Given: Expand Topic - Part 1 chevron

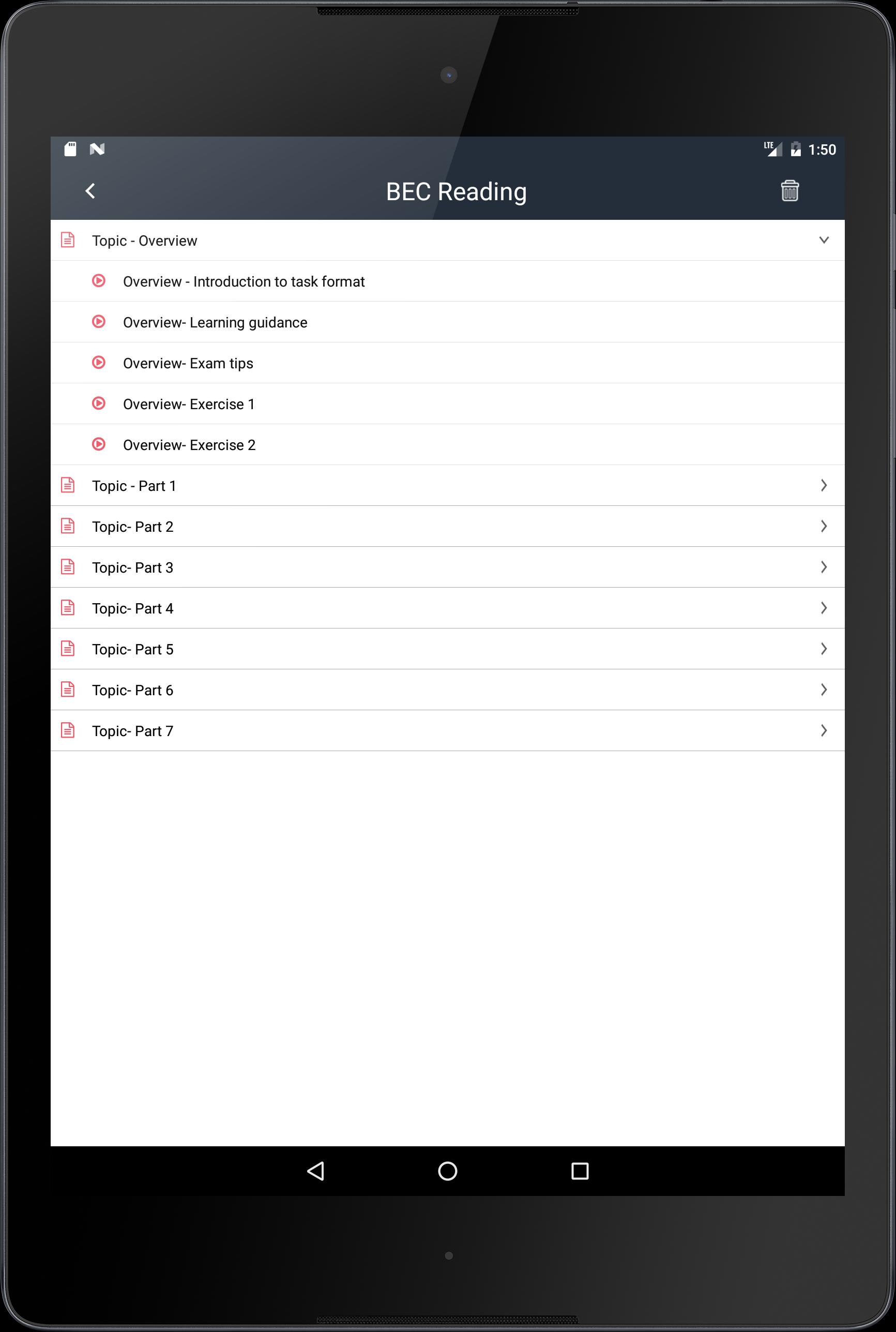Looking at the screenshot, I should click(824, 485).
